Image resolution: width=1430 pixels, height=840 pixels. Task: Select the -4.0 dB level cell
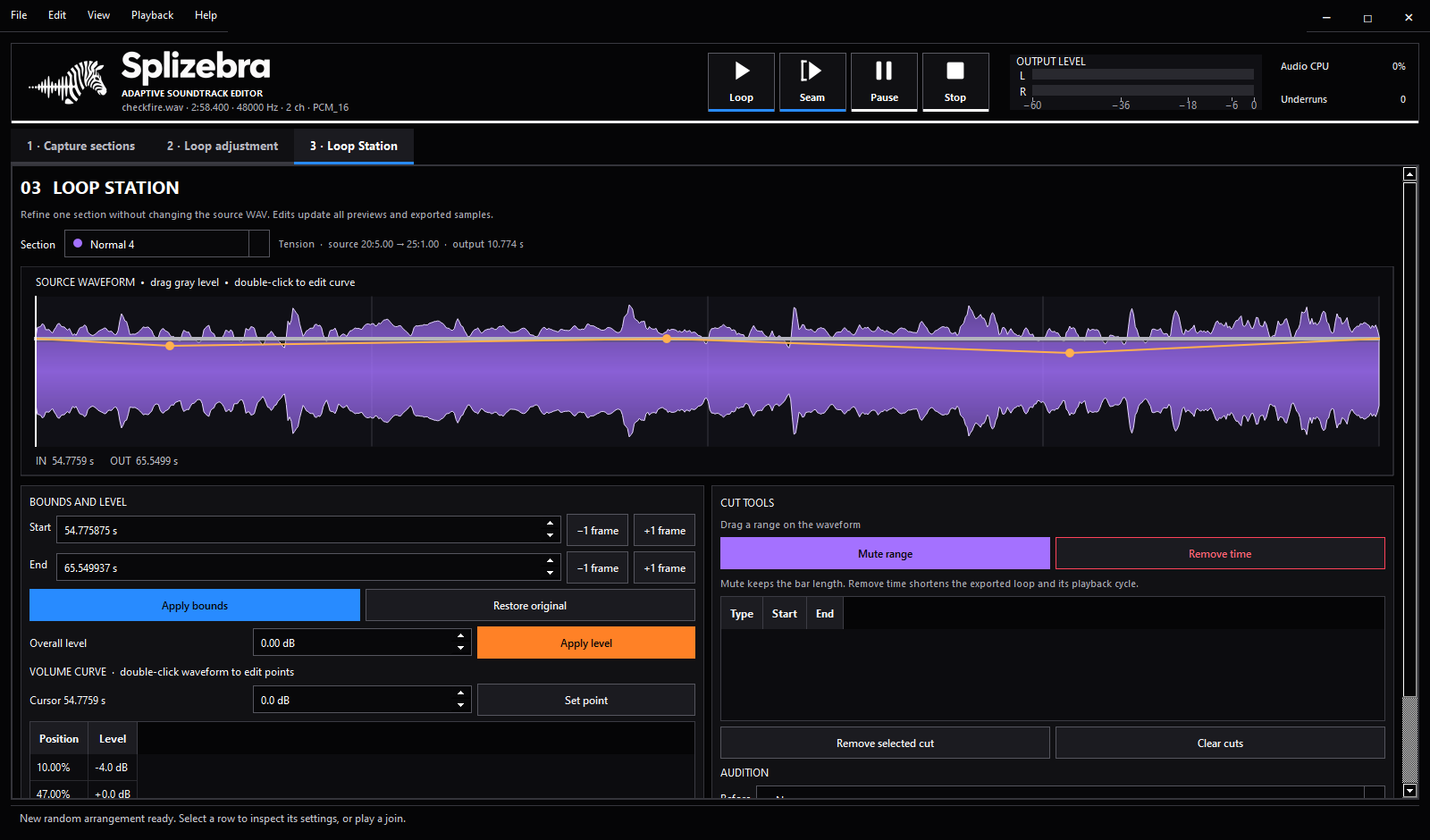tap(113, 767)
